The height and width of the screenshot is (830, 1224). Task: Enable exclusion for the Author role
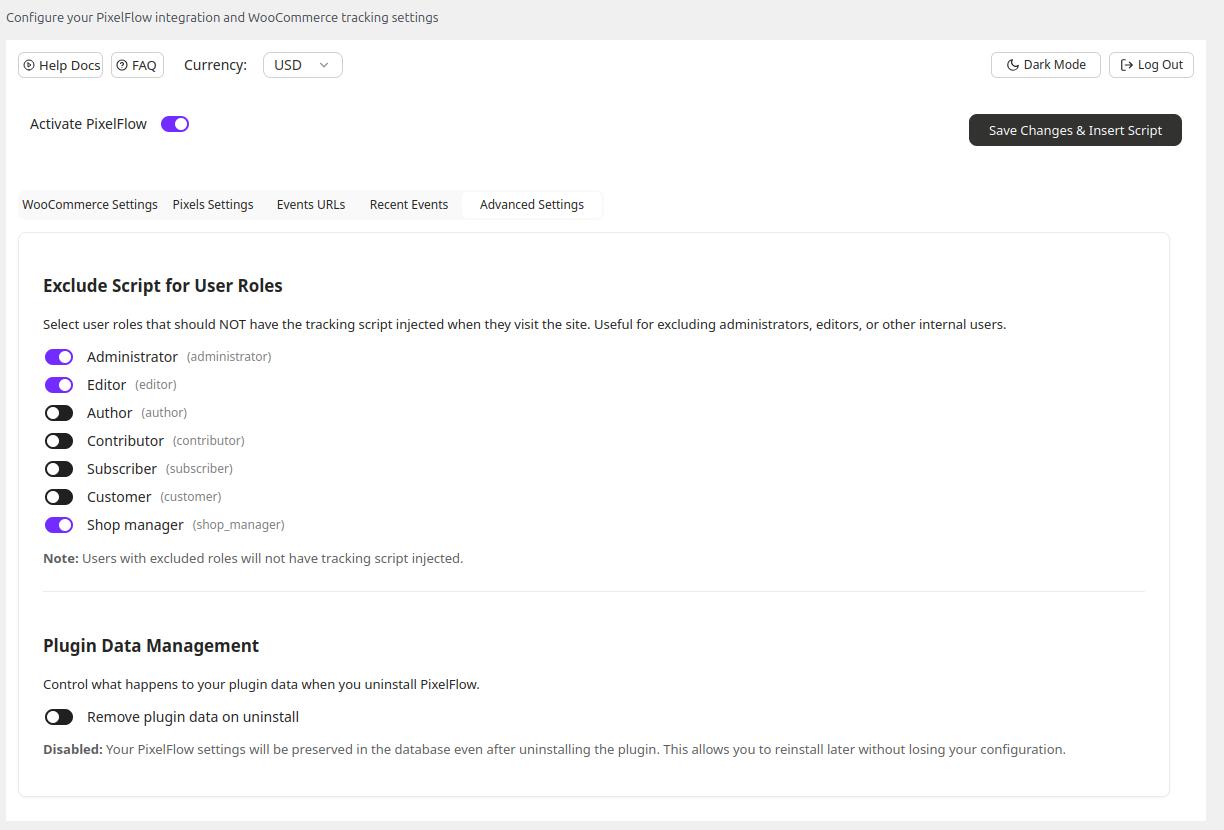[59, 413]
